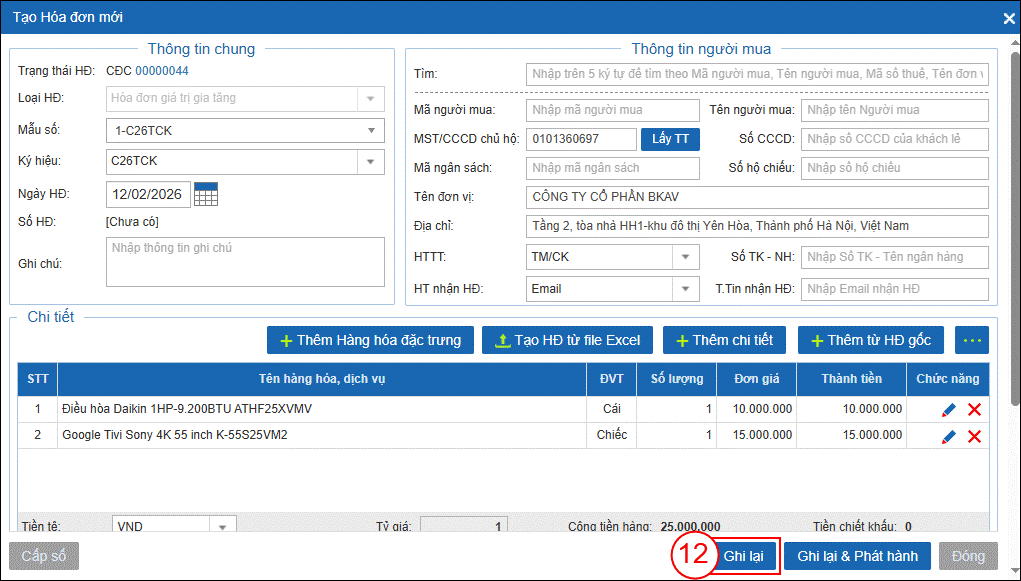Focus the Ghi chú note text area
This screenshot has height=581, width=1021.
point(245,262)
